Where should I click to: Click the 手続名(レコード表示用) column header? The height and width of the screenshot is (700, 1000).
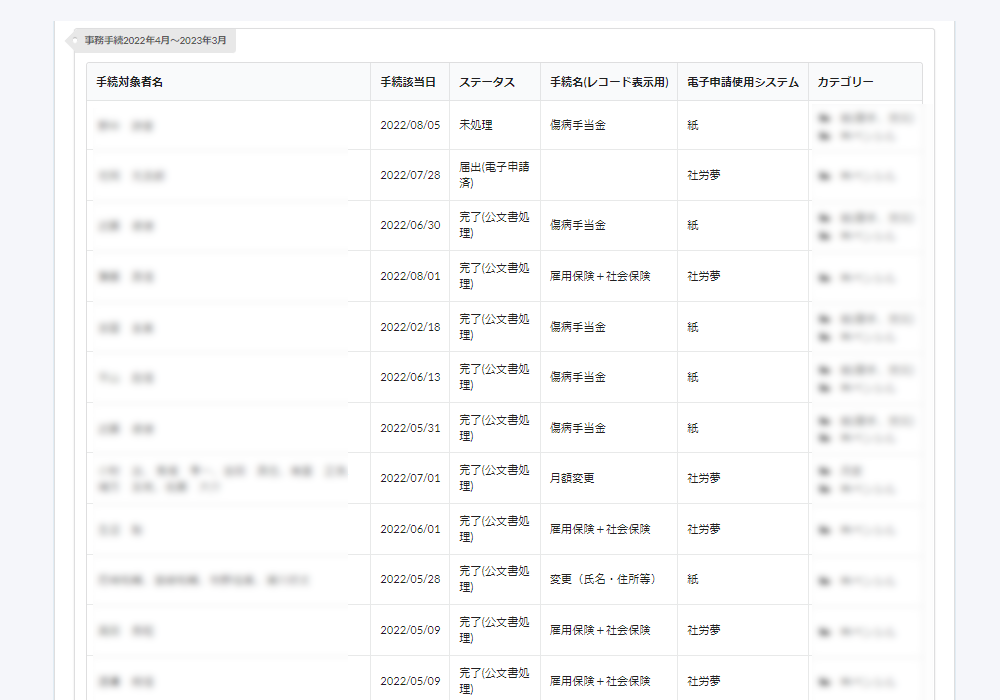click(x=608, y=82)
